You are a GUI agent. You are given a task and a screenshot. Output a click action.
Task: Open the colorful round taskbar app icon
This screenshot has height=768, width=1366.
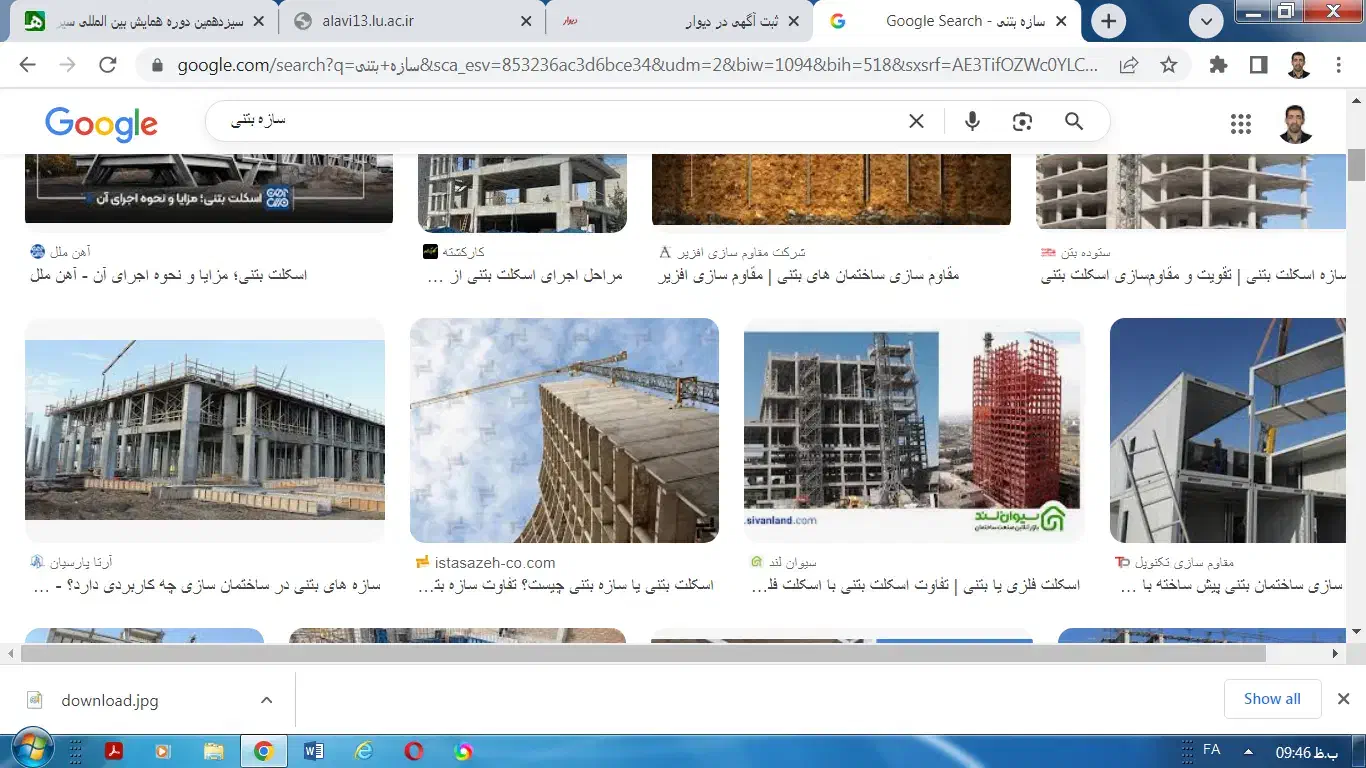463,751
